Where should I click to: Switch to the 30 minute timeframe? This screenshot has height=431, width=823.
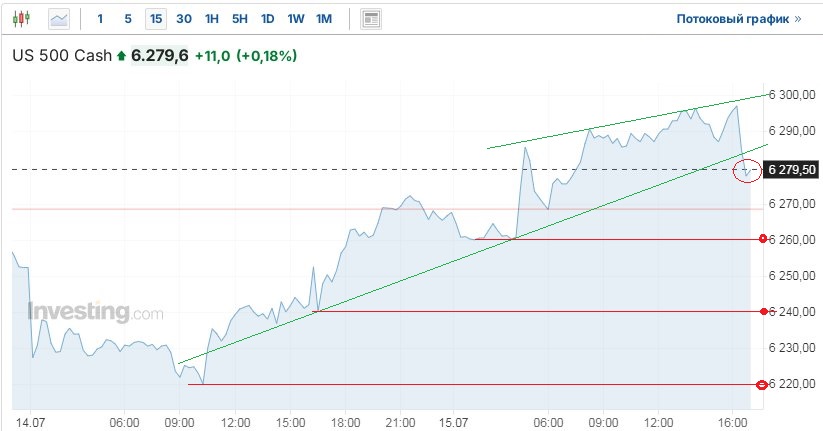pyautogui.click(x=184, y=19)
